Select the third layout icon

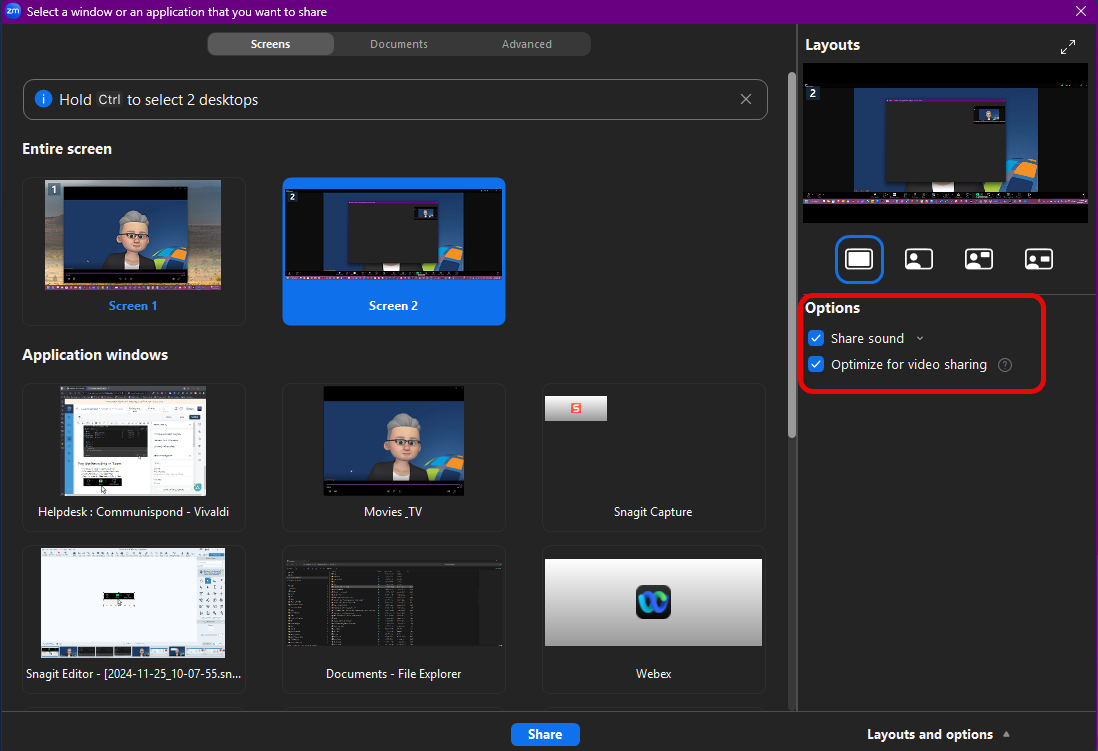click(979, 259)
